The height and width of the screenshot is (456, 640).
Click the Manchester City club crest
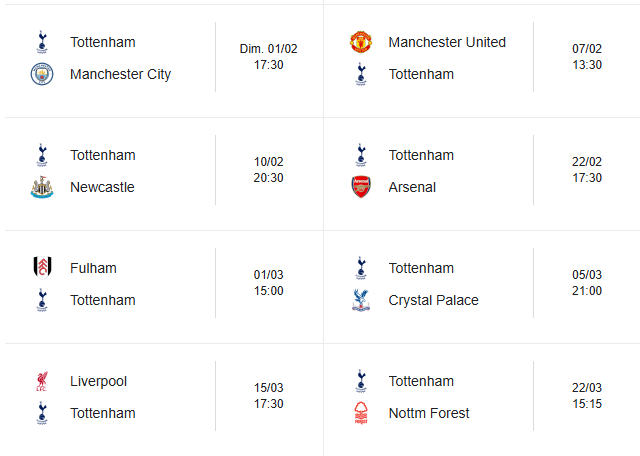click(41, 74)
